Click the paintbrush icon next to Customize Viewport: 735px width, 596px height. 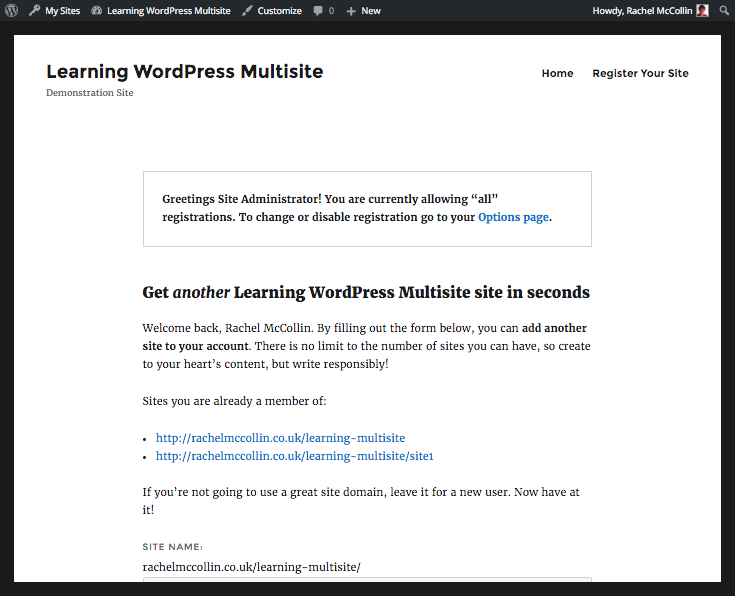pos(247,11)
